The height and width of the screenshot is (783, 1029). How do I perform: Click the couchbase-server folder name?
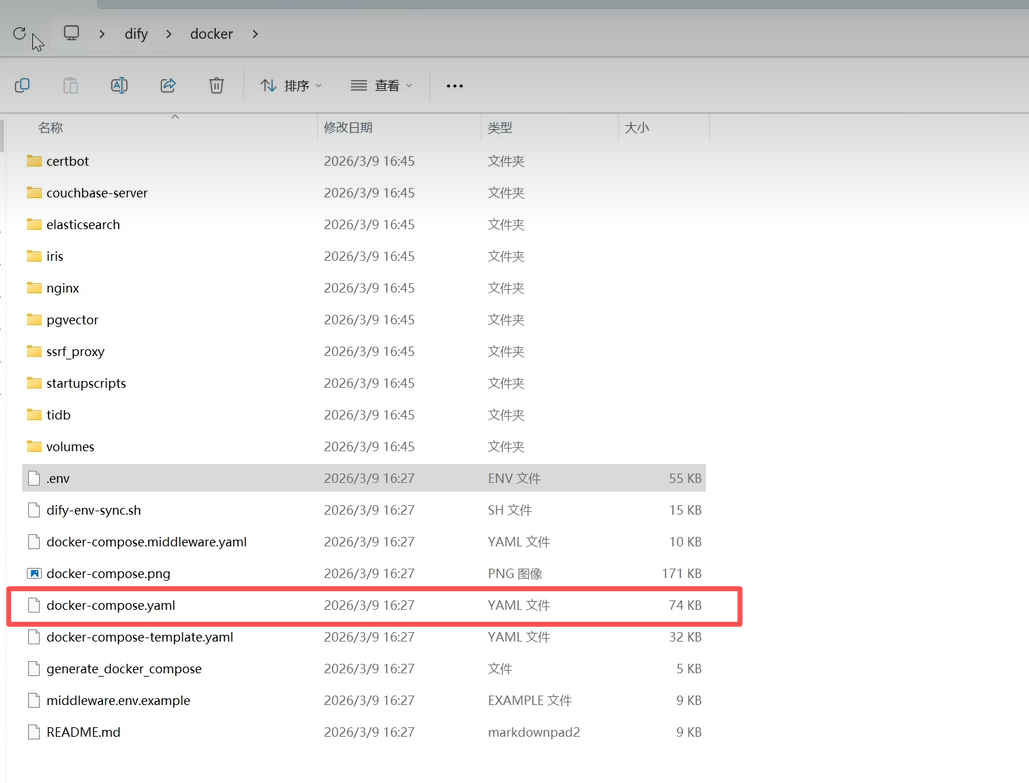click(97, 192)
